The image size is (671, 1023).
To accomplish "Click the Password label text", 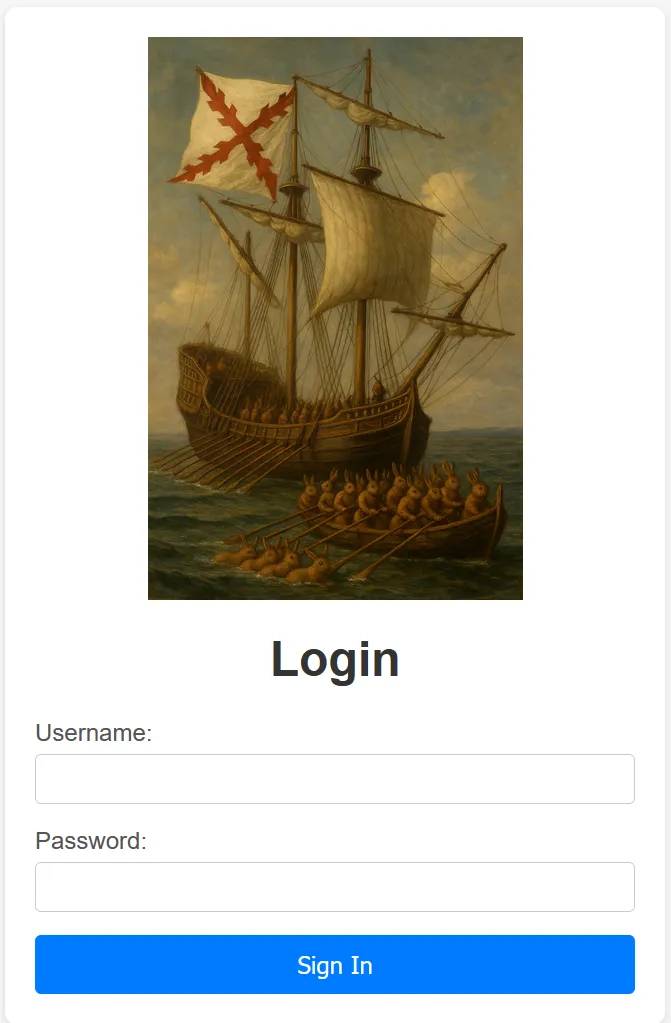I will coord(91,841).
